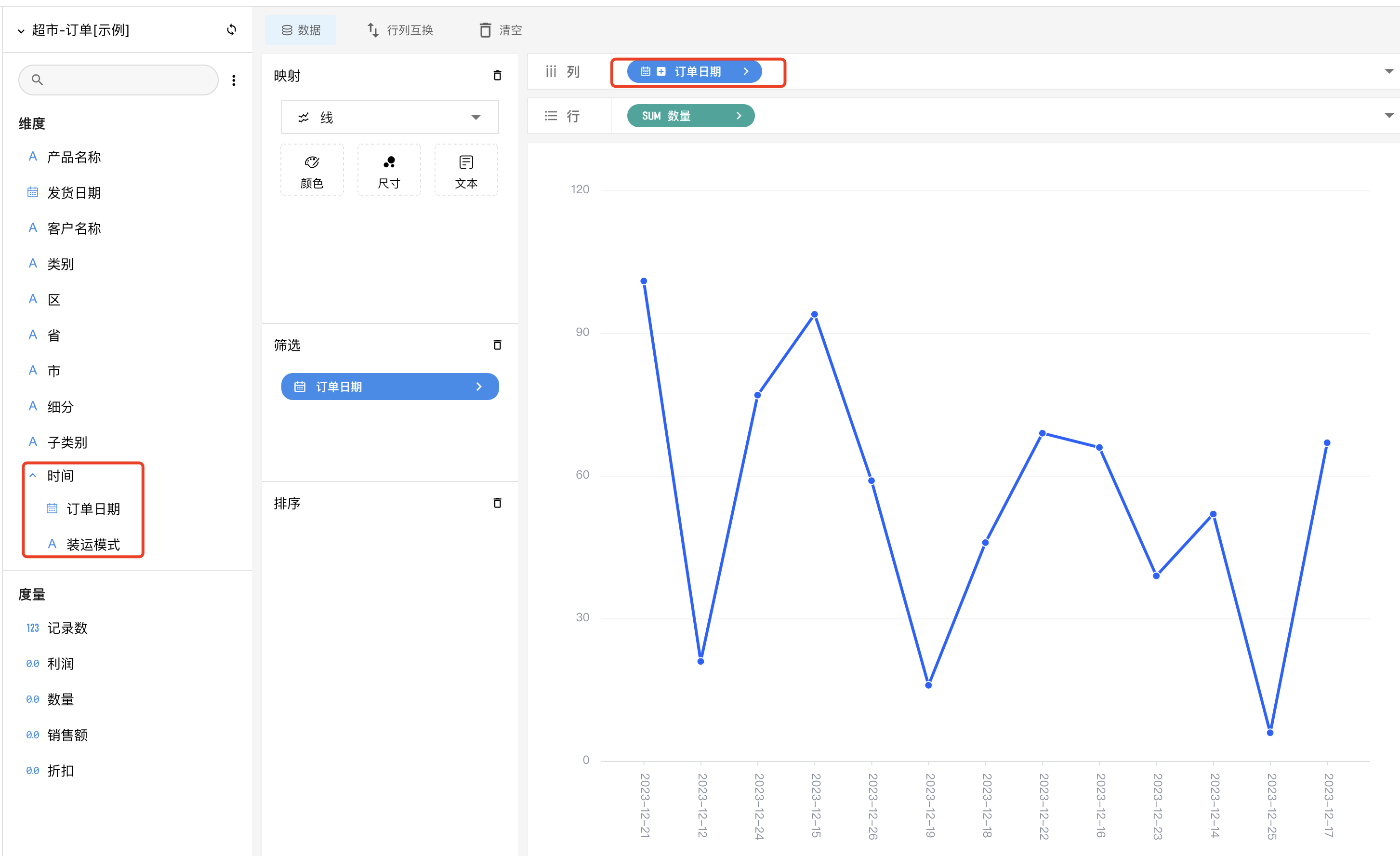Image resolution: width=1400 pixels, height=856 pixels.
Task: Open the 订单日期 column pill chevron menu
Action: [746, 72]
